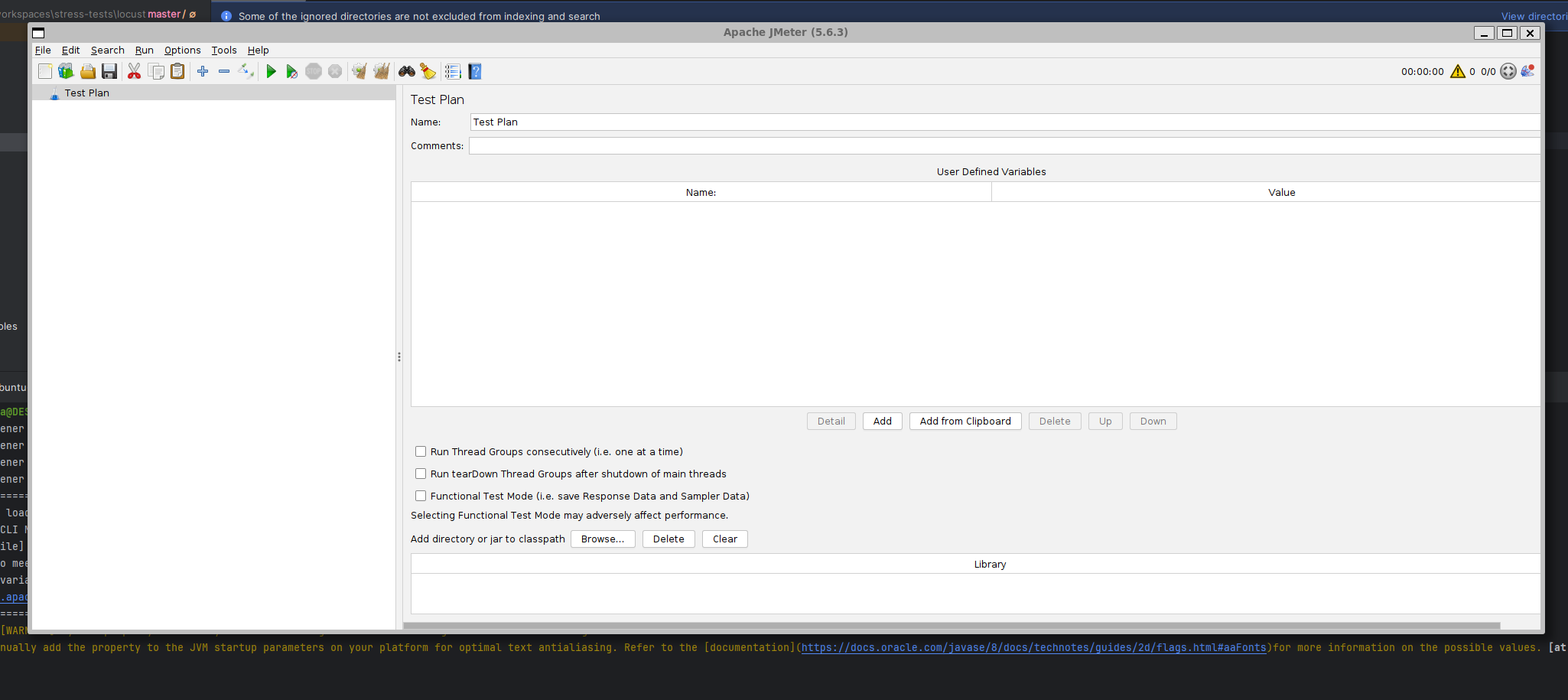Paste from clipboard icon
Image resolution: width=1568 pixels, height=700 pixels.
point(177,71)
